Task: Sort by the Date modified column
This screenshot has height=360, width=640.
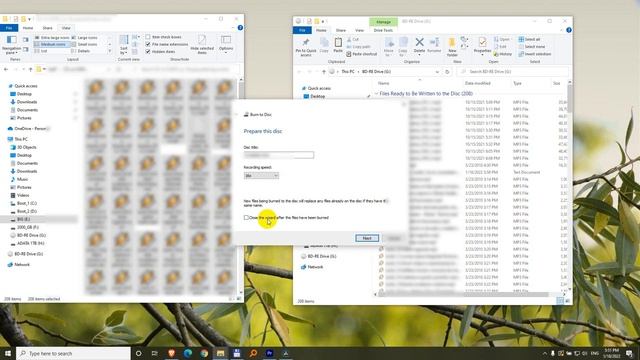Action: [478, 83]
